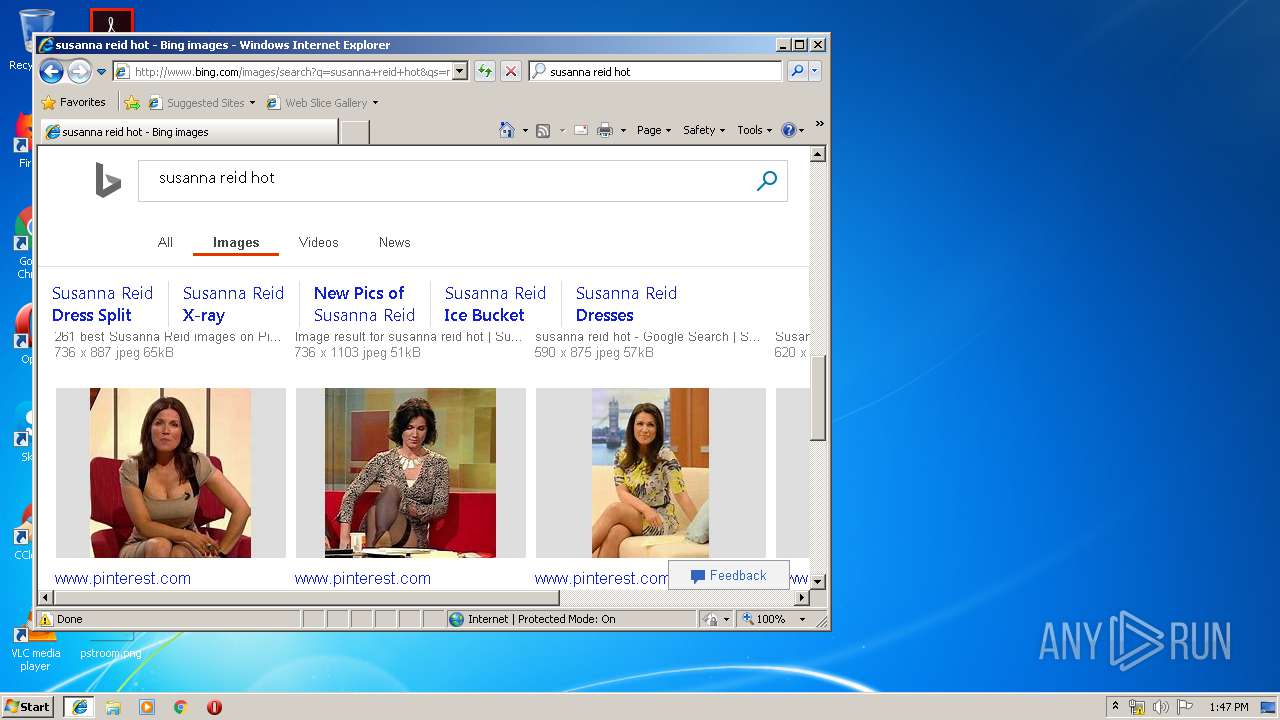Expand the address bar autocomplete dropdown
1280x720 pixels.
point(460,71)
